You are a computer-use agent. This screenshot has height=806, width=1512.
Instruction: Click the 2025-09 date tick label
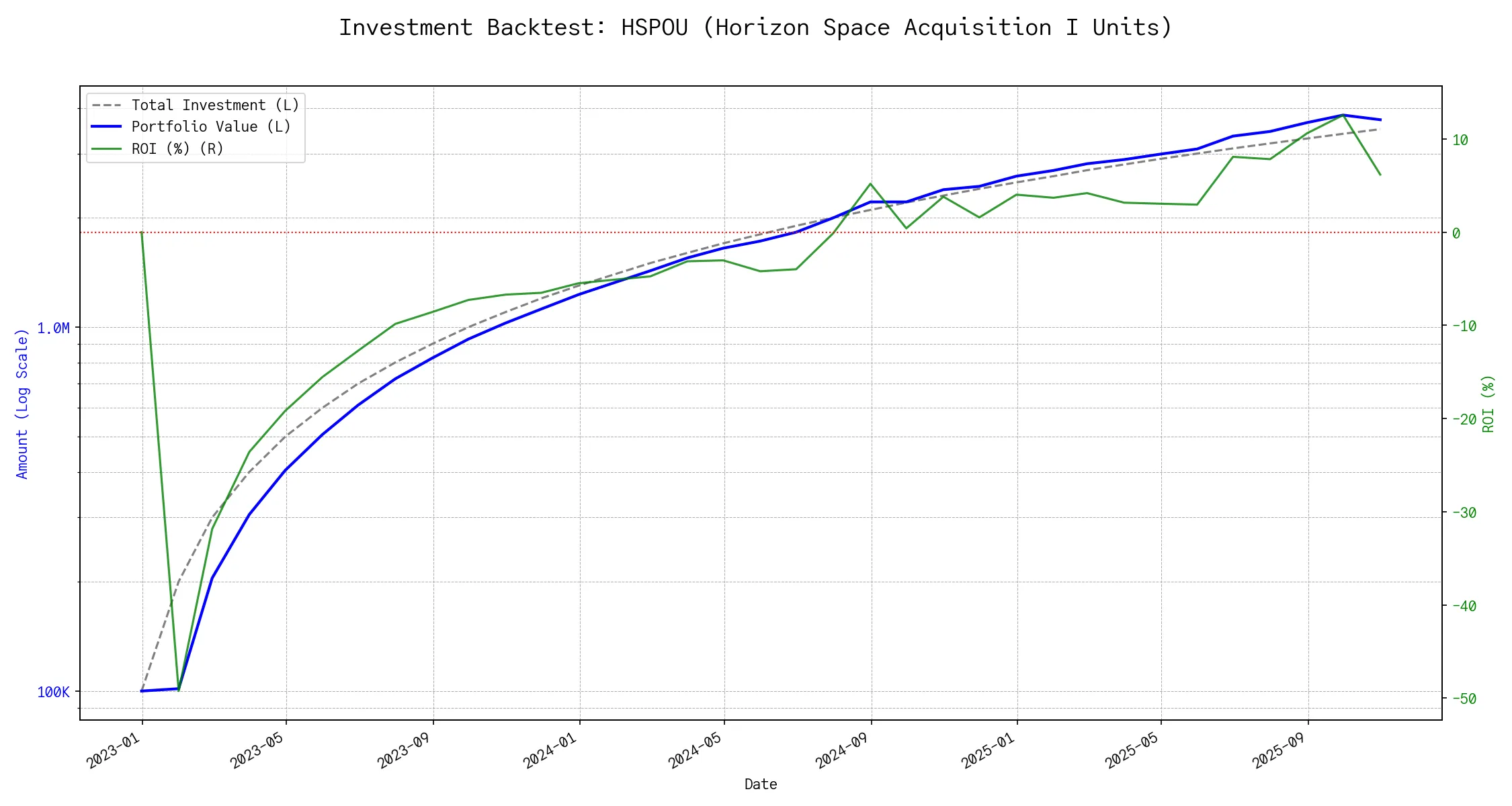[x=1279, y=750]
